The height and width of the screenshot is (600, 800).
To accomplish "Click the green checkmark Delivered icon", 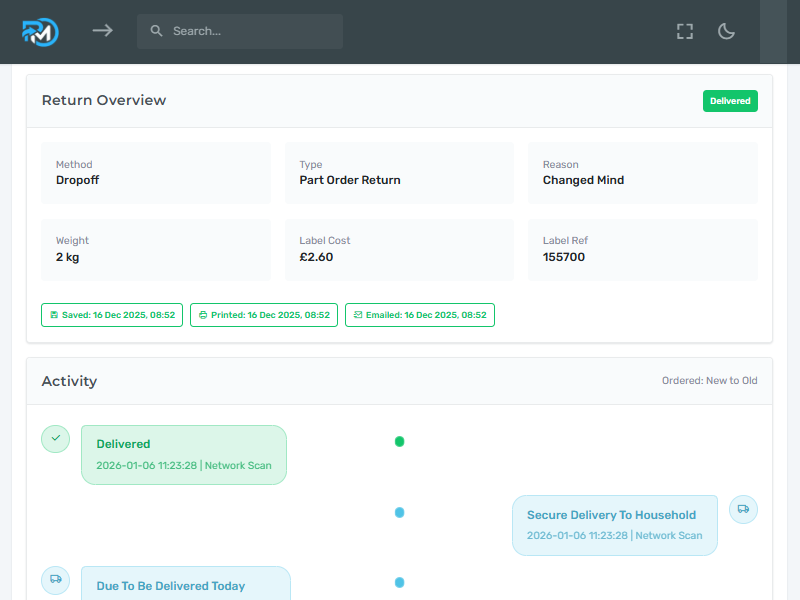I will pos(55,439).
